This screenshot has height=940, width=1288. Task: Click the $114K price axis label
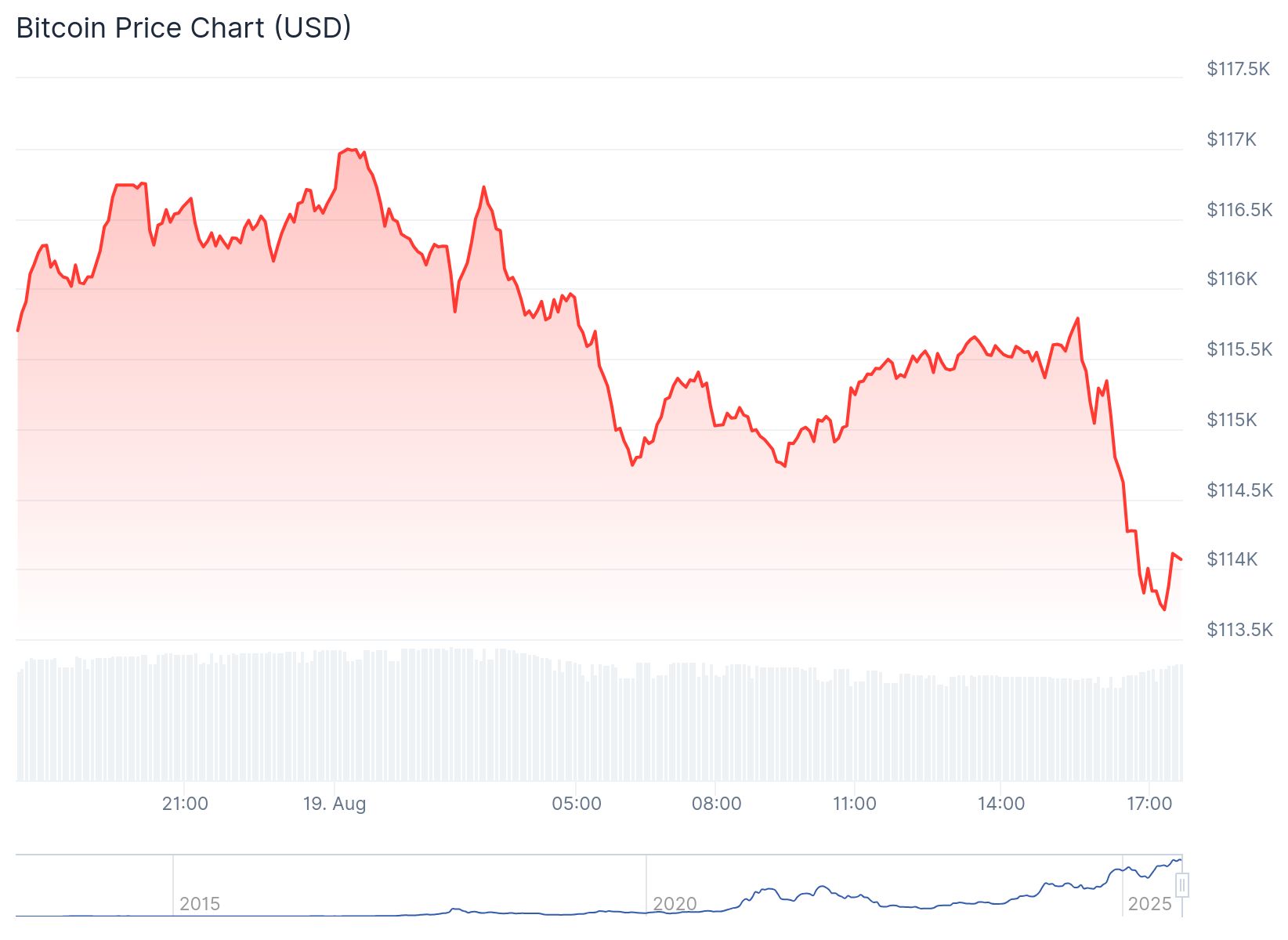point(1232,559)
